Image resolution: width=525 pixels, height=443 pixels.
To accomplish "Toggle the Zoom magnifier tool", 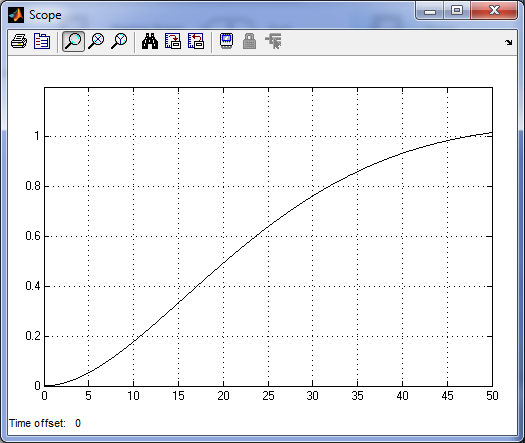I will click(x=73, y=42).
